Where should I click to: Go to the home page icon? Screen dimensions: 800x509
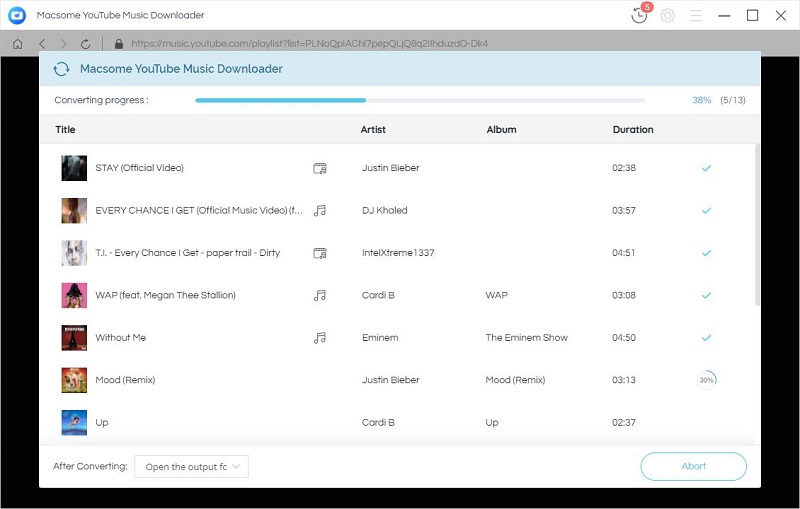17,44
